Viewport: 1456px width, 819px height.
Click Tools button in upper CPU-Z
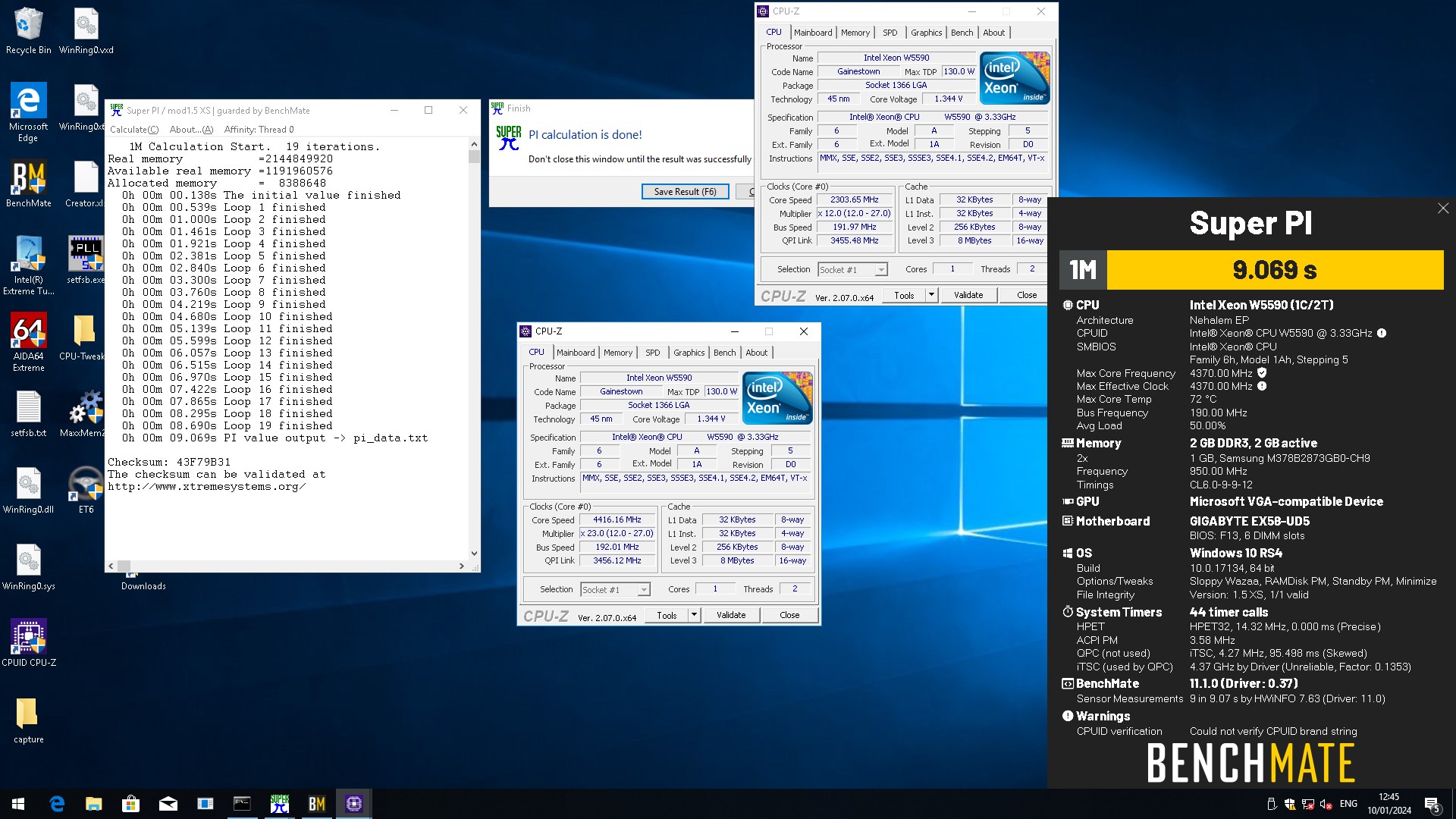904,295
